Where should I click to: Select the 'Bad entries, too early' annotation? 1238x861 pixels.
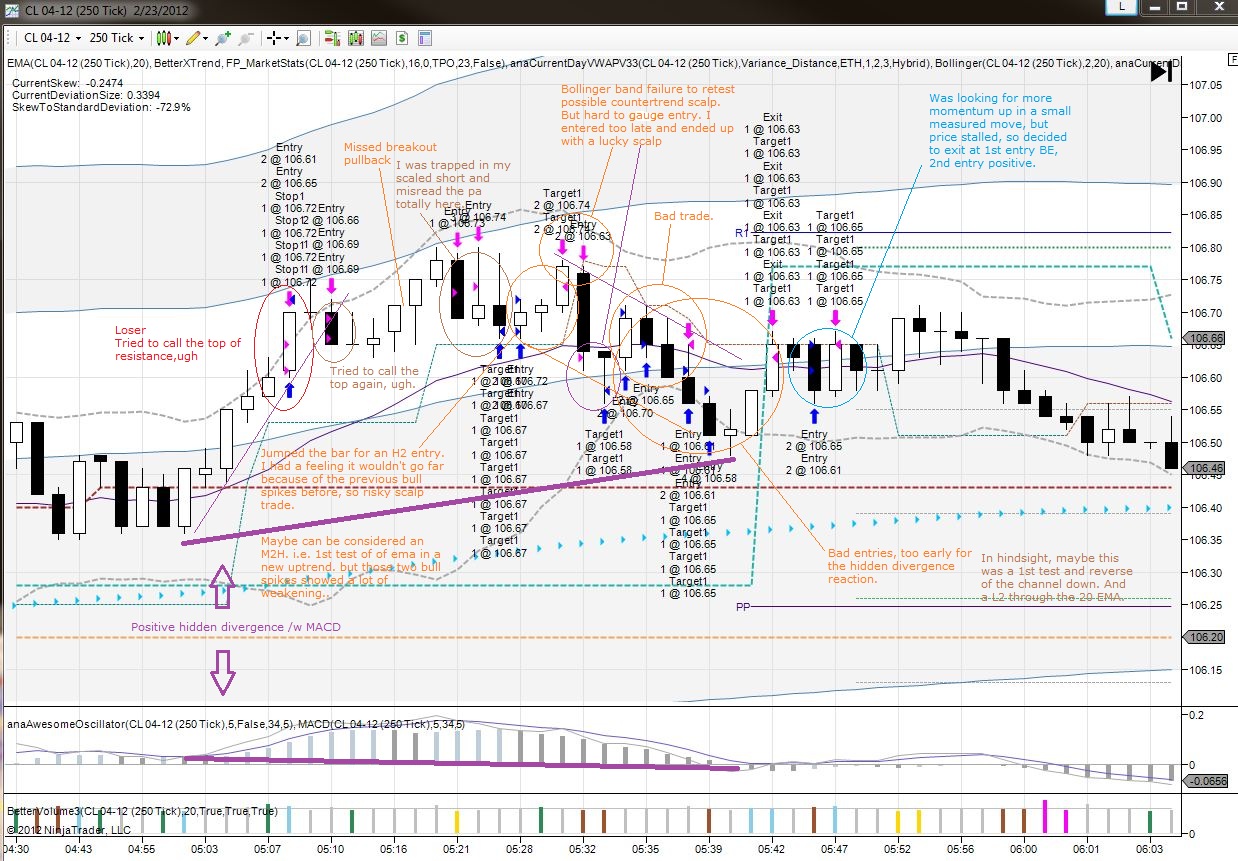click(900, 566)
